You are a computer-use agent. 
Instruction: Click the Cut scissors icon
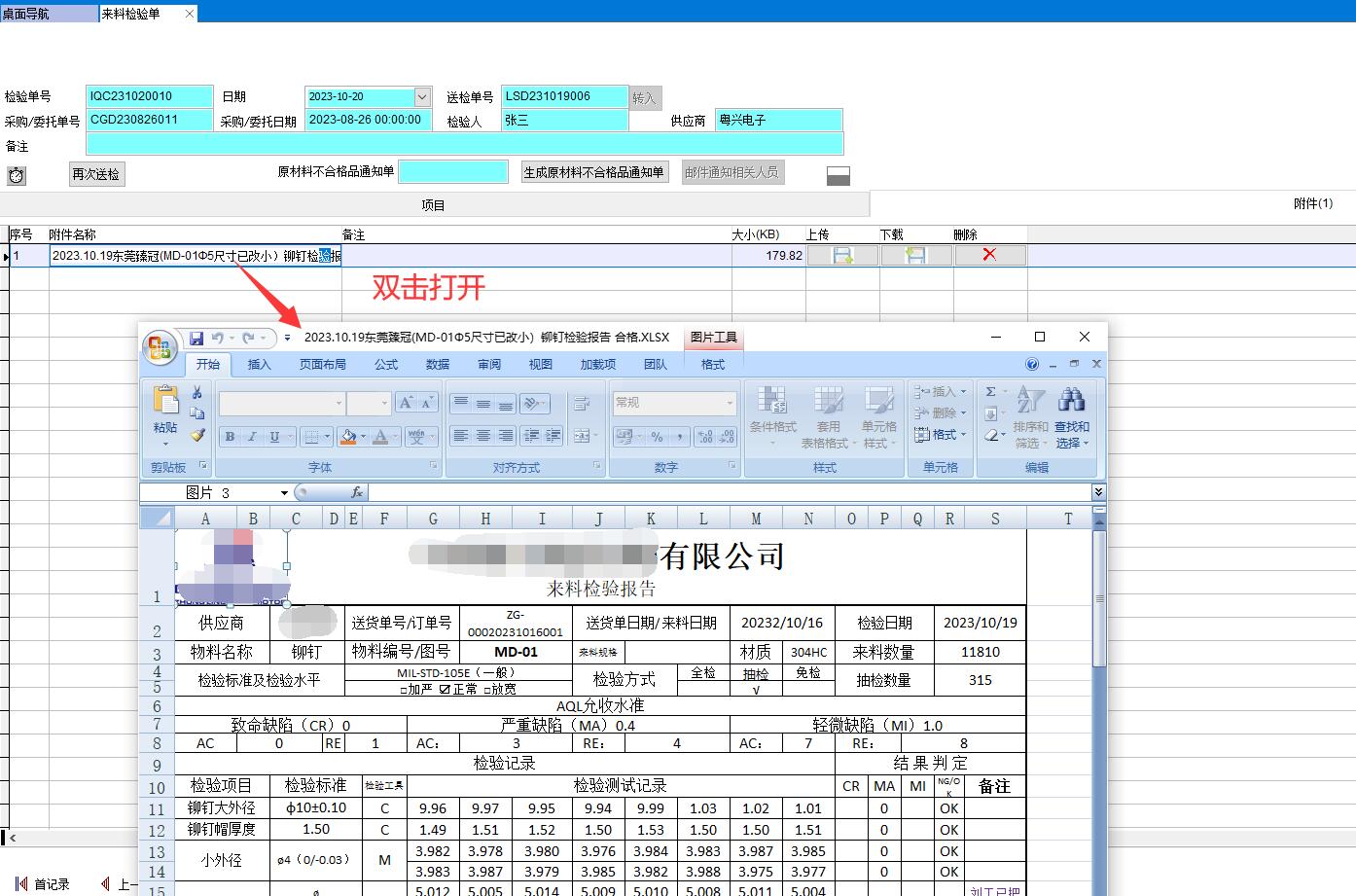[197, 392]
